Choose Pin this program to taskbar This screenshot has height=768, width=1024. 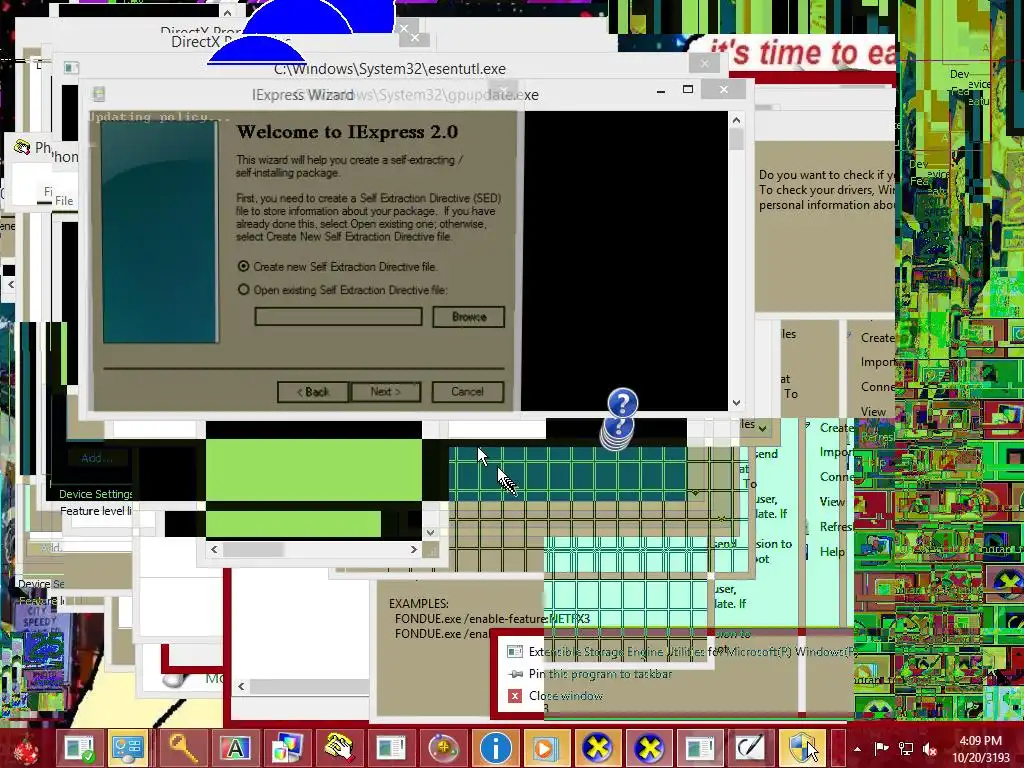click(600, 674)
